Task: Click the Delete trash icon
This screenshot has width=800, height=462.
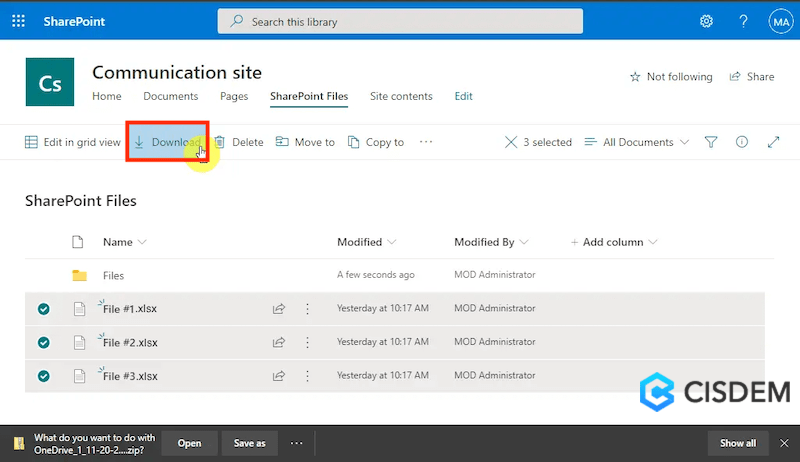Action: 220,142
